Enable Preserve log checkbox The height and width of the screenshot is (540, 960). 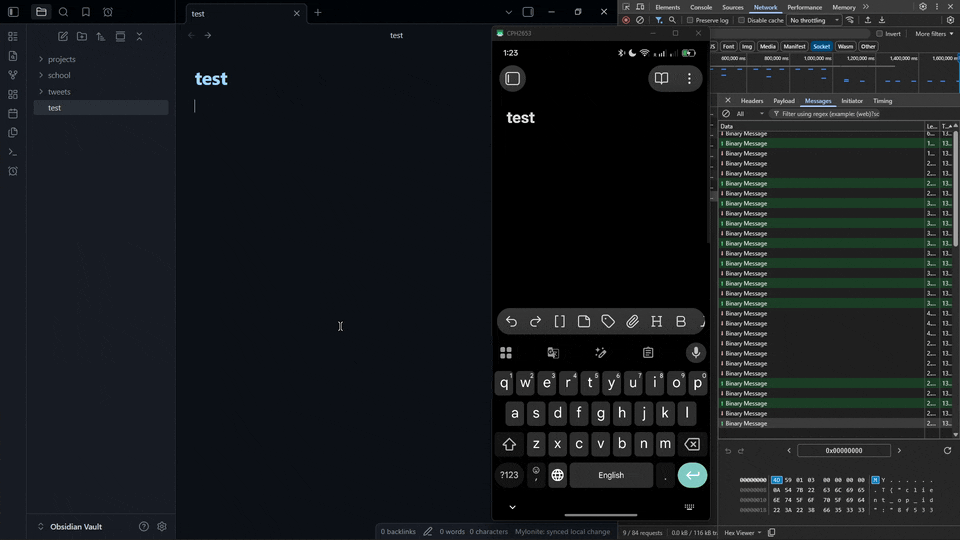[690, 20]
